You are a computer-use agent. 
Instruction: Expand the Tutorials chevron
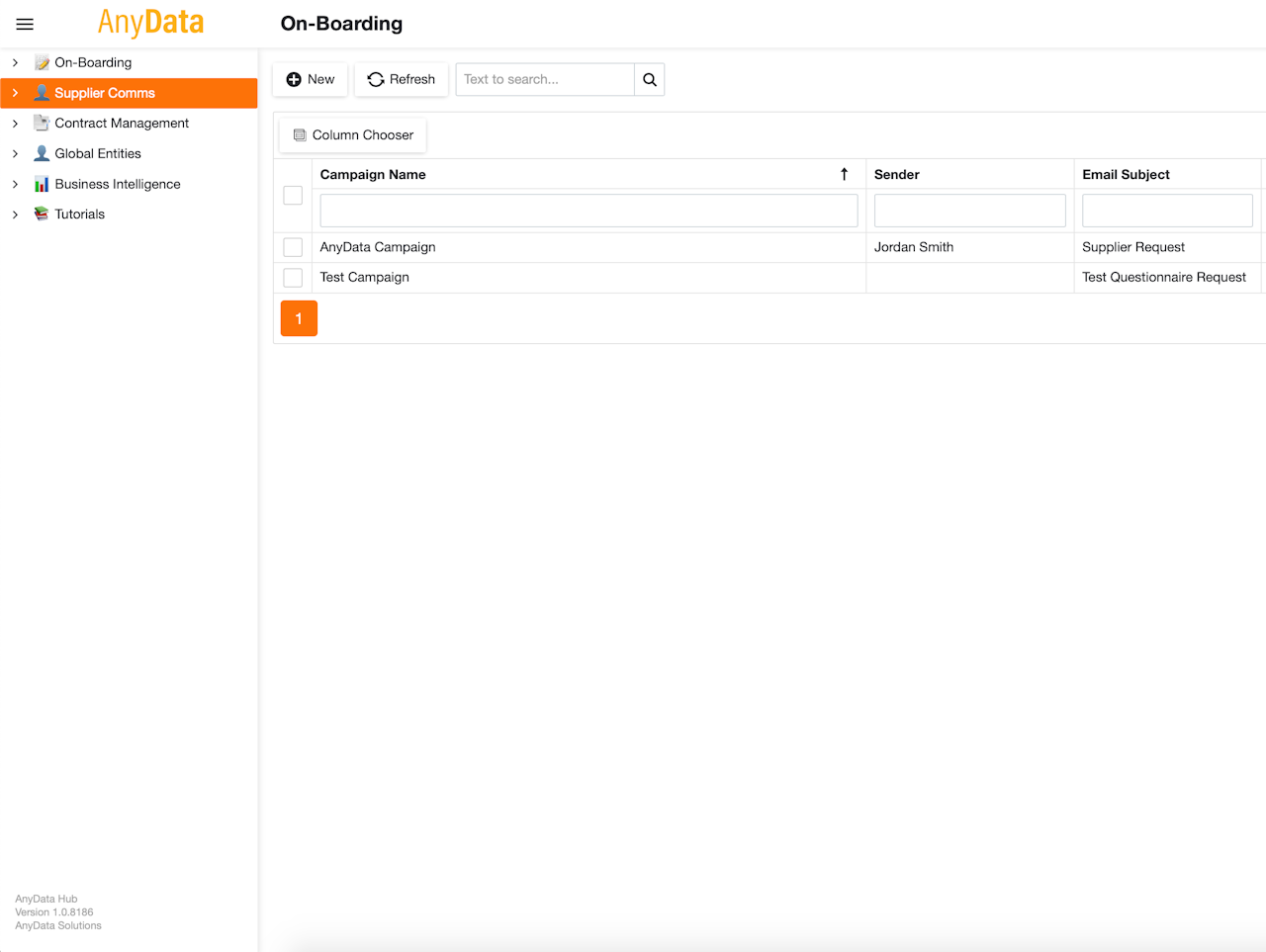click(15, 215)
